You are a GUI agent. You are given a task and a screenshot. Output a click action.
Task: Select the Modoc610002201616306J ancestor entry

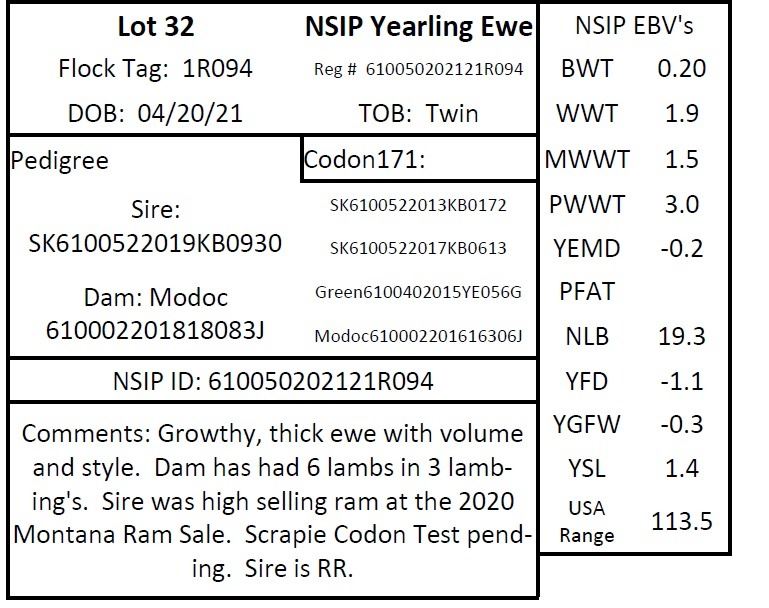(x=418, y=336)
